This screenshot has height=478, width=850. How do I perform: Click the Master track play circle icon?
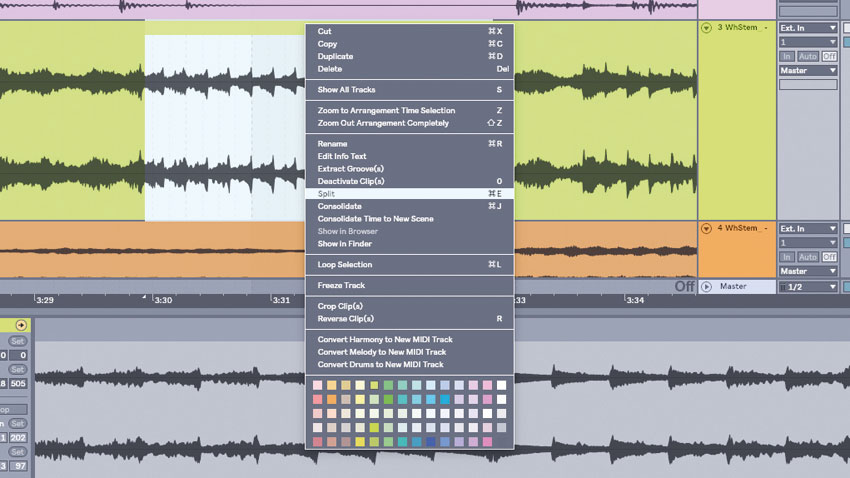tap(706, 287)
